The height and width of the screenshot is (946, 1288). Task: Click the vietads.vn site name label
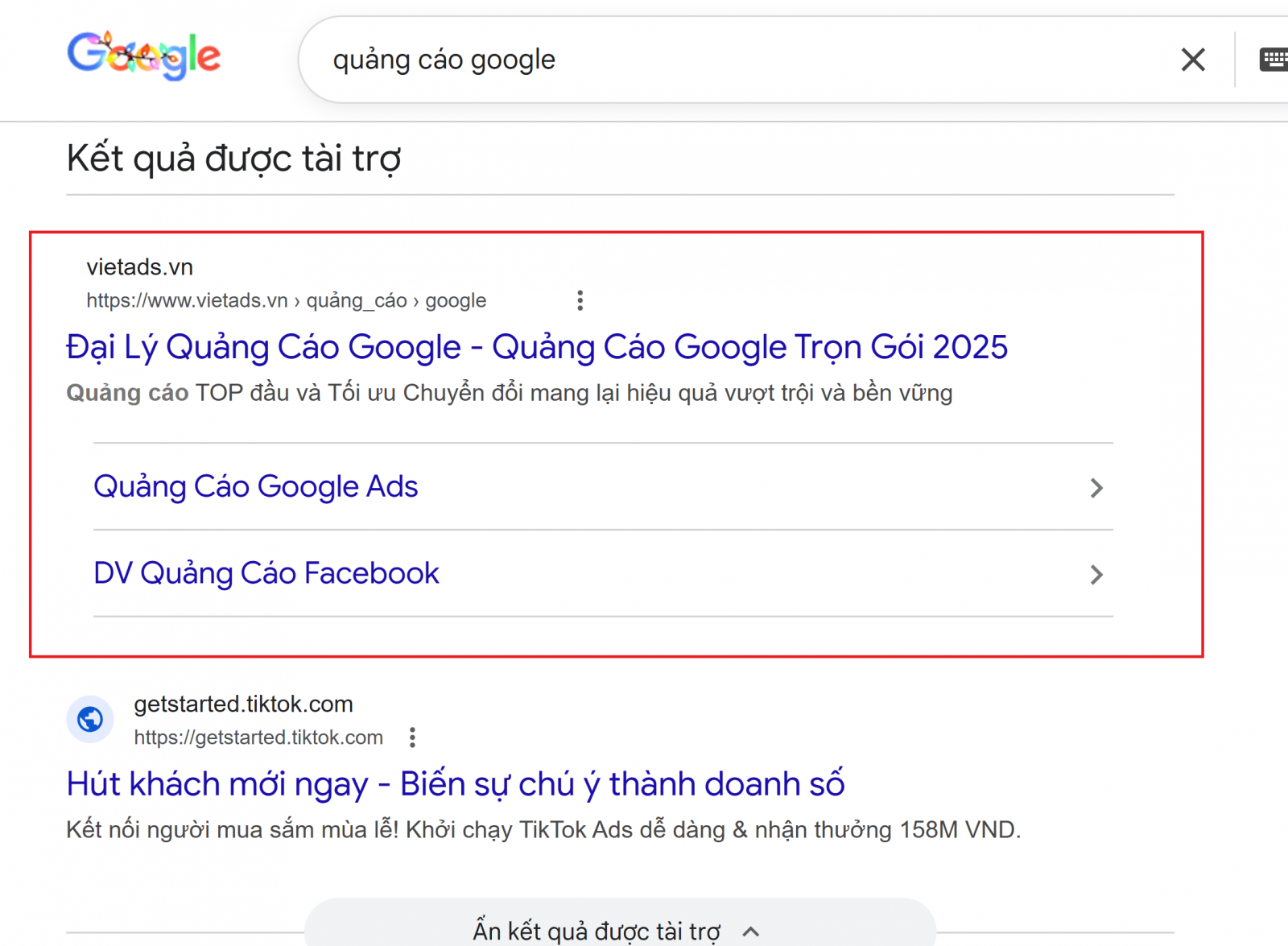coord(139,266)
